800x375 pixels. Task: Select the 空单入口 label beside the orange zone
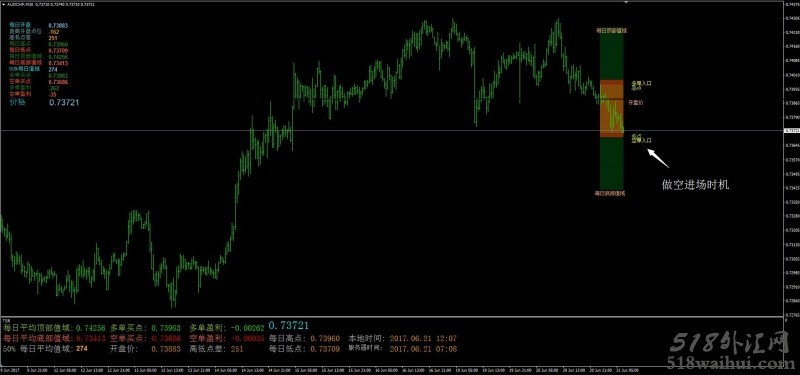(x=641, y=140)
